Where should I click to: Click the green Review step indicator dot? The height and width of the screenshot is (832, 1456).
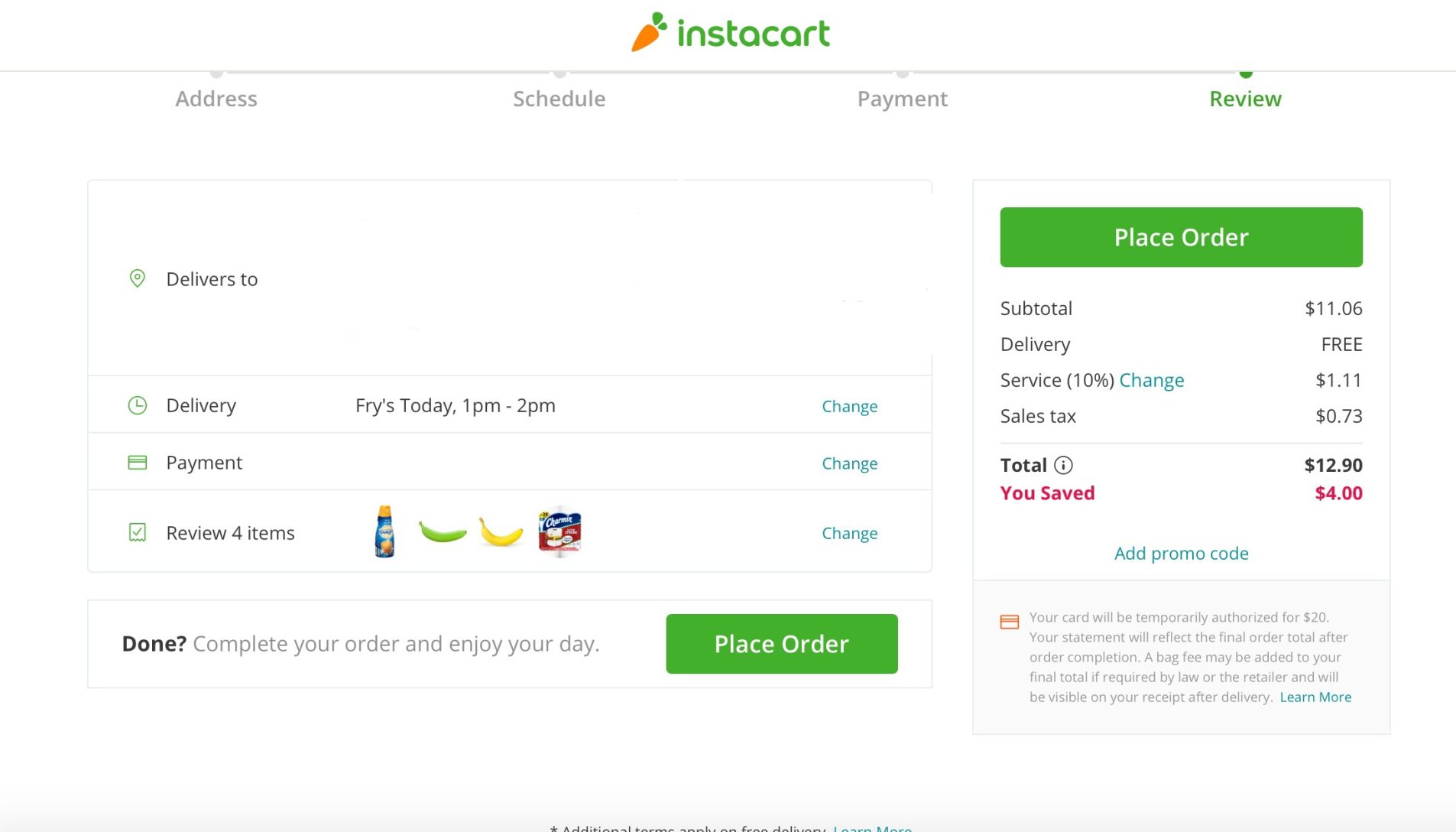click(1245, 73)
